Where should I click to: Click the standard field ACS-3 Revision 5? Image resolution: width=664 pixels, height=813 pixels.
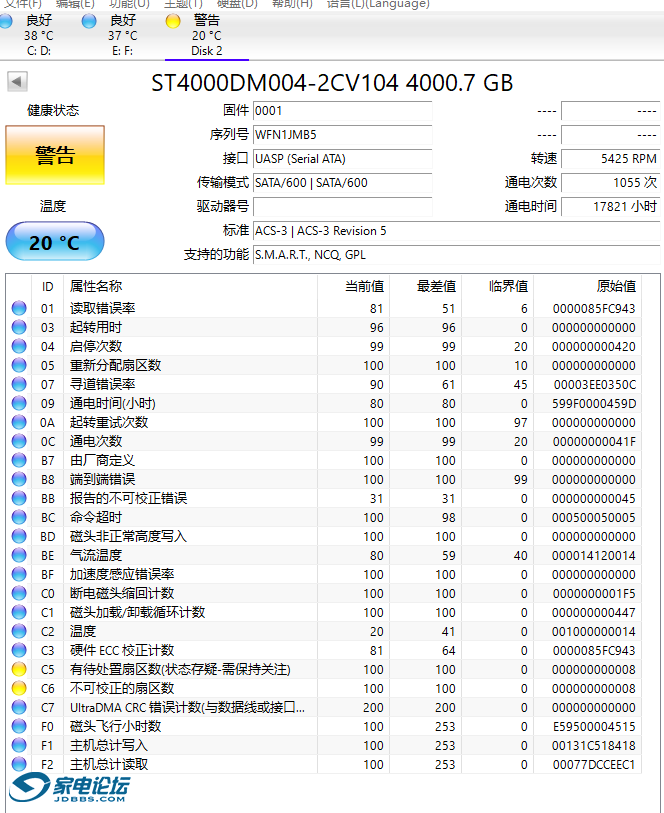pyautogui.click(x=456, y=231)
